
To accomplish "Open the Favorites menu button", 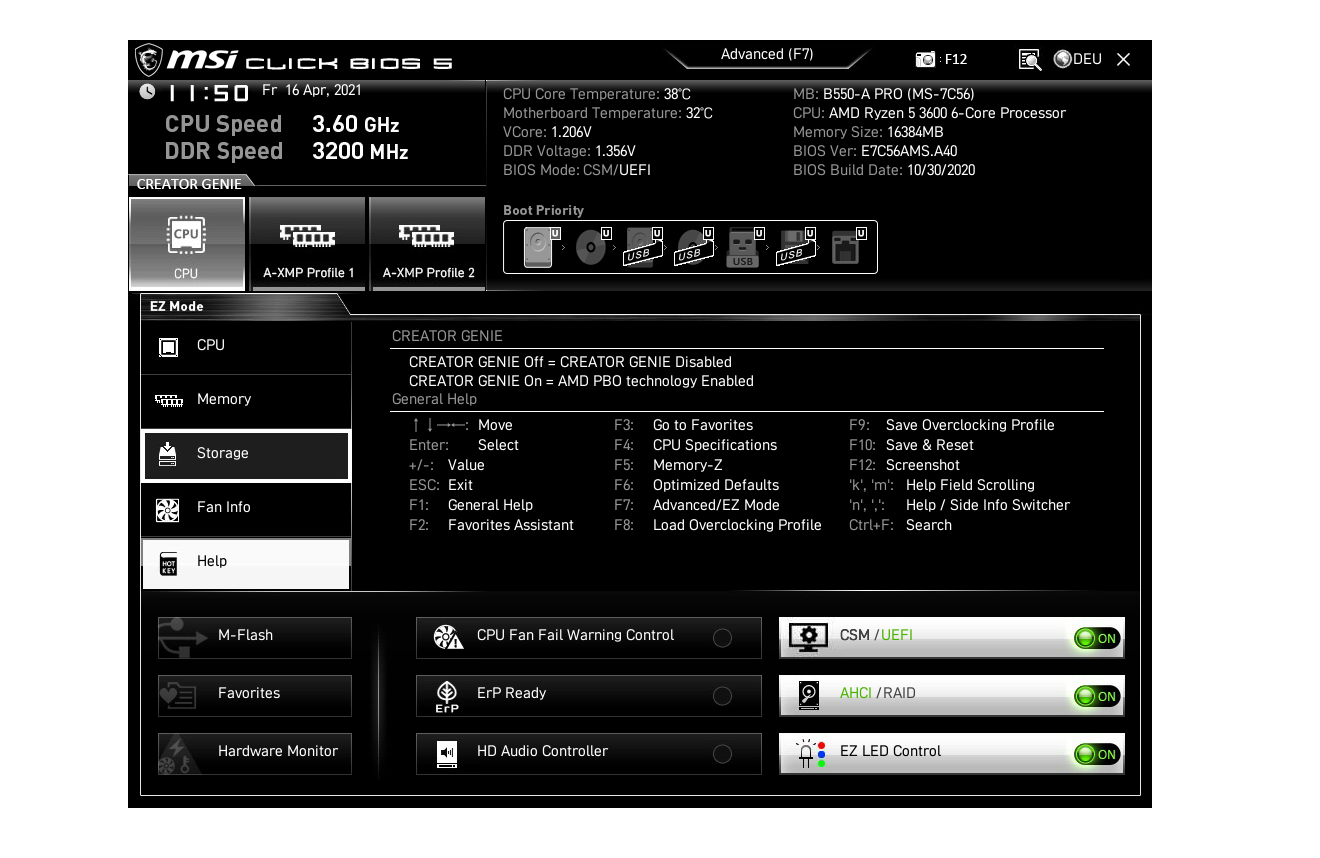I will (x=255, y=695).
